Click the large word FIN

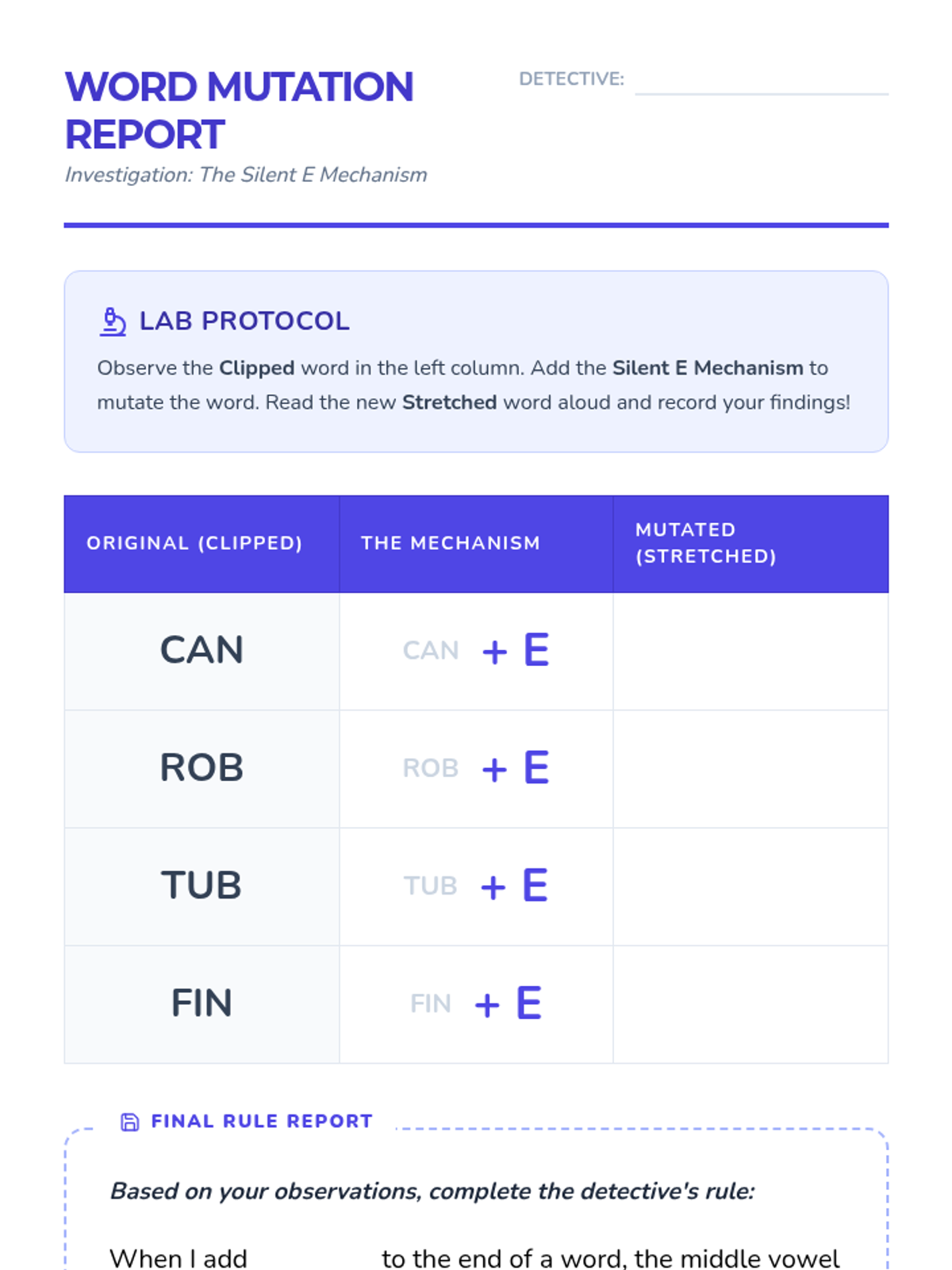(202, 1003)
